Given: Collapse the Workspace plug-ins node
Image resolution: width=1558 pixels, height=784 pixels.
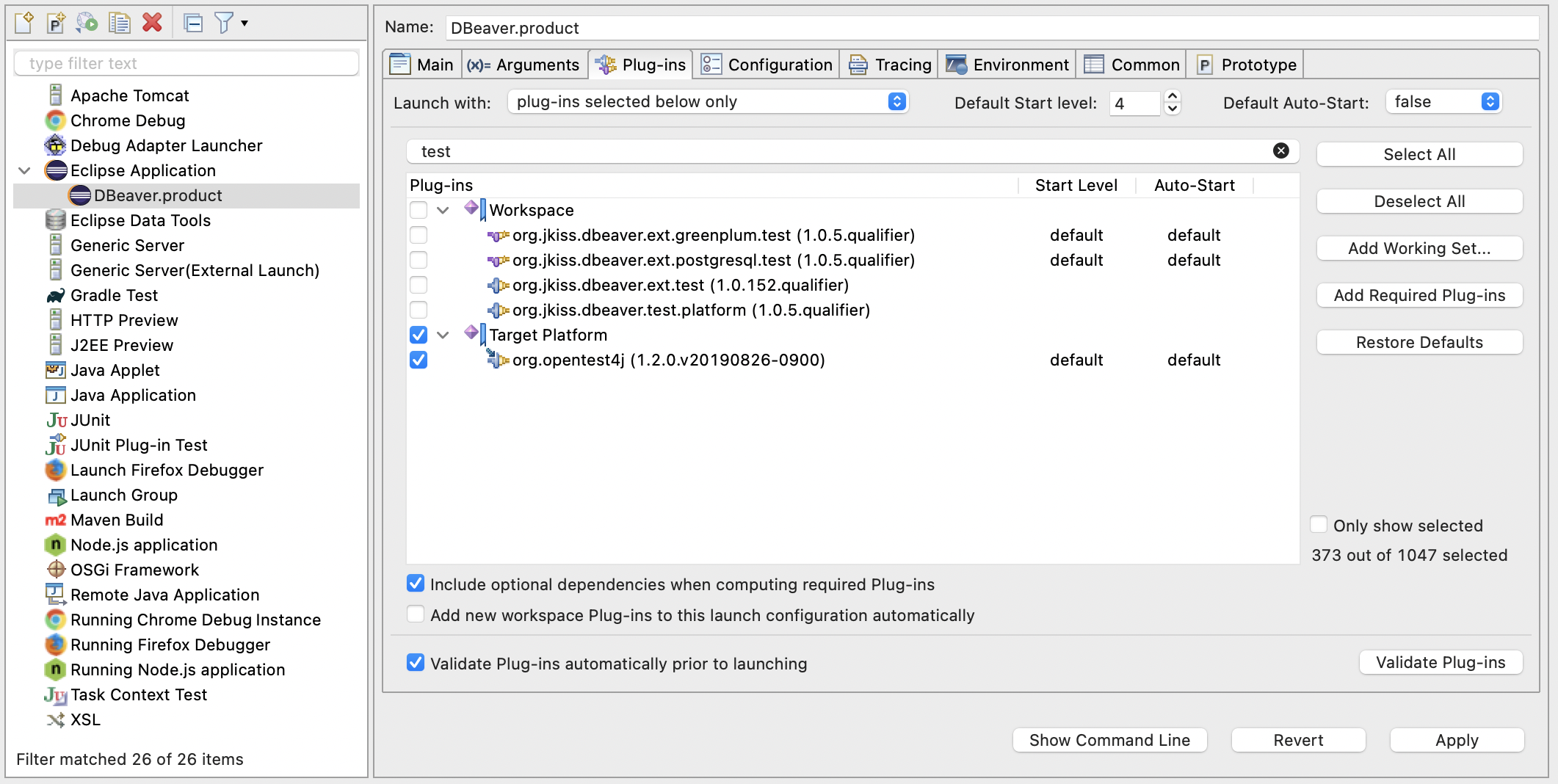Looking at the screenshot, I should pos(443,210).
